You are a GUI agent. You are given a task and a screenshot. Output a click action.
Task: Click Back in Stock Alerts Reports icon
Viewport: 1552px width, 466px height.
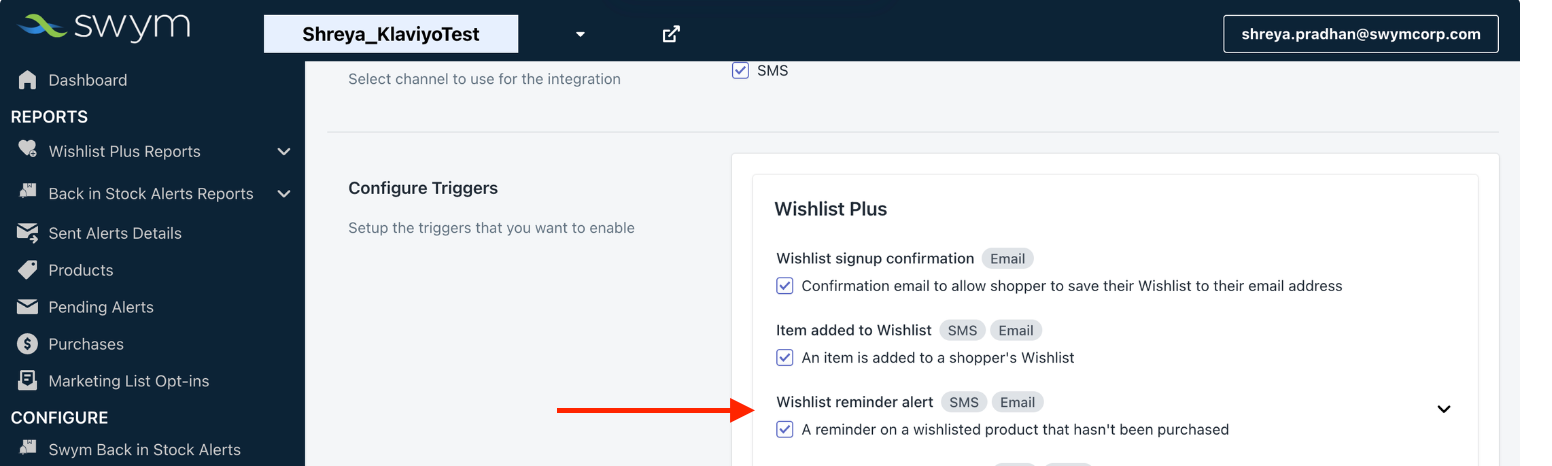pos(27,192)
